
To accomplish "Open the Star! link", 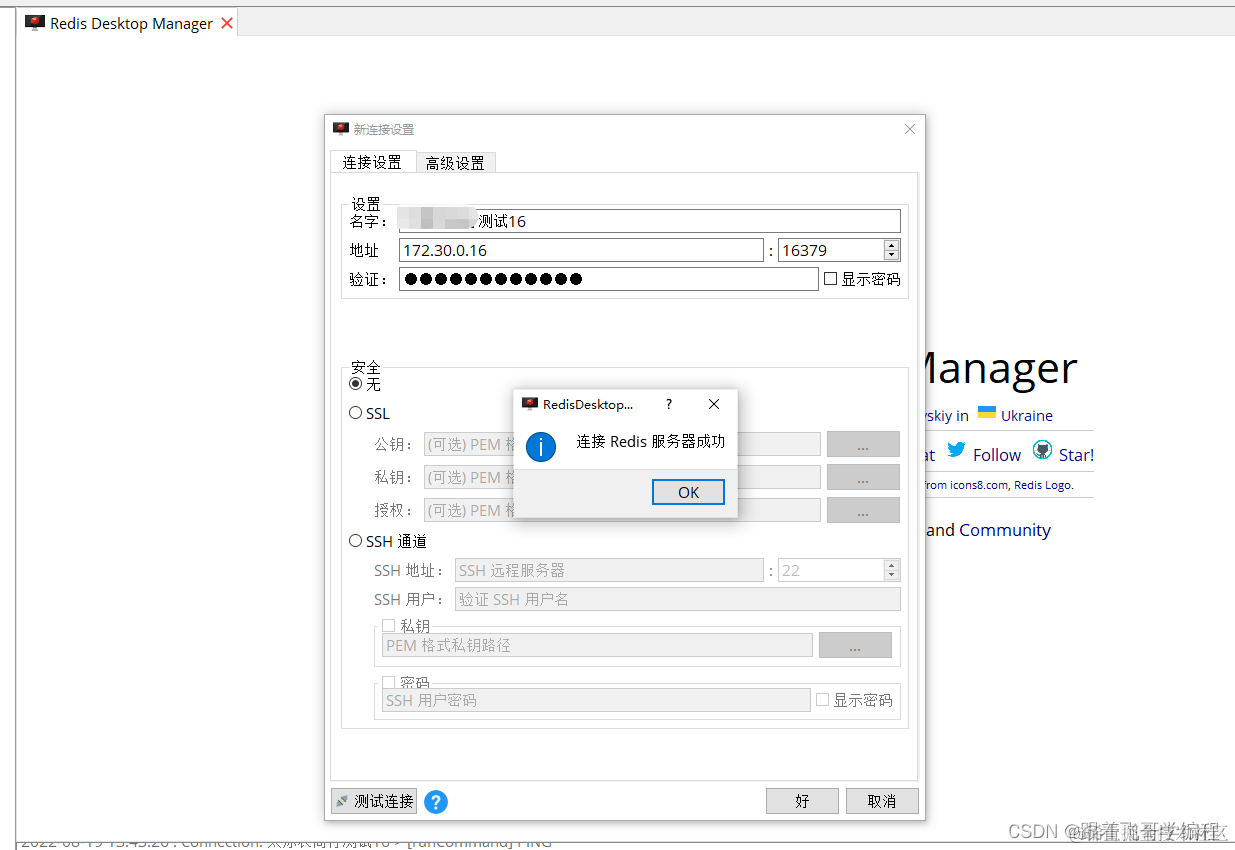I will pos(1076,455).
